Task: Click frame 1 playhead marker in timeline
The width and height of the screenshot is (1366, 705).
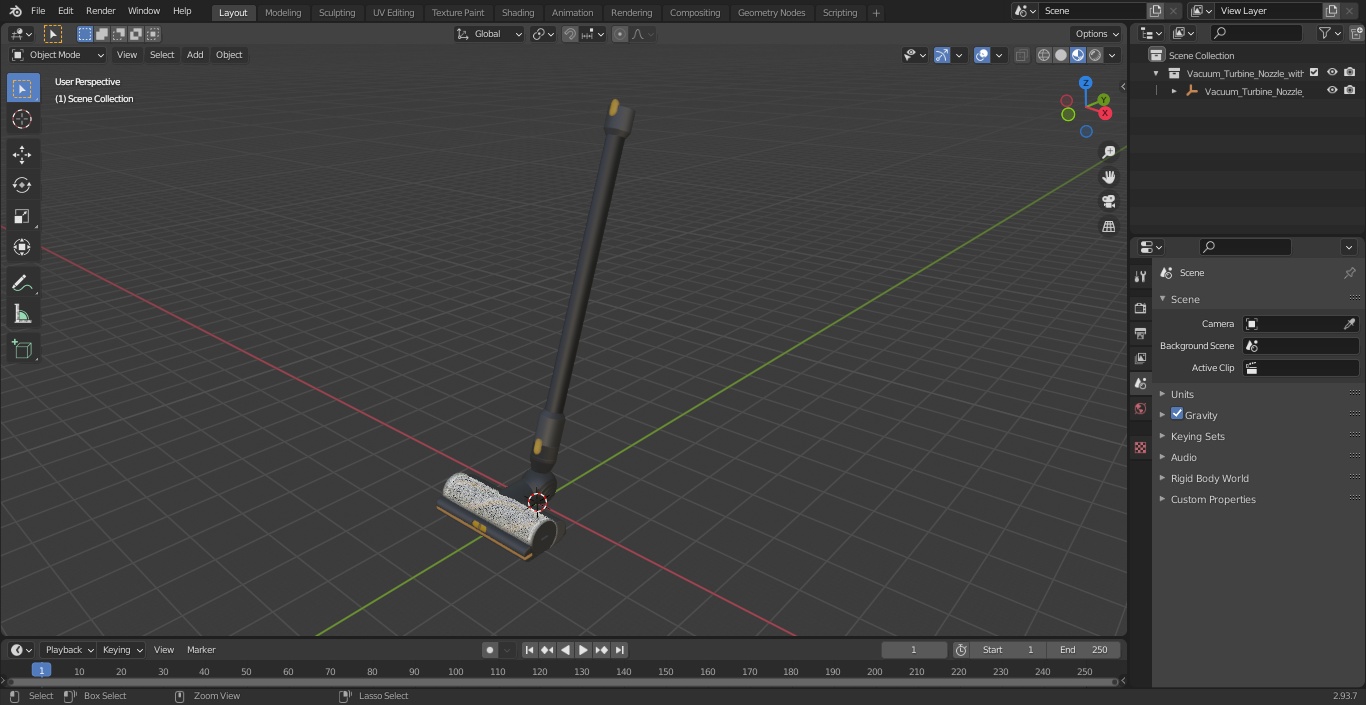Action: 41,671
